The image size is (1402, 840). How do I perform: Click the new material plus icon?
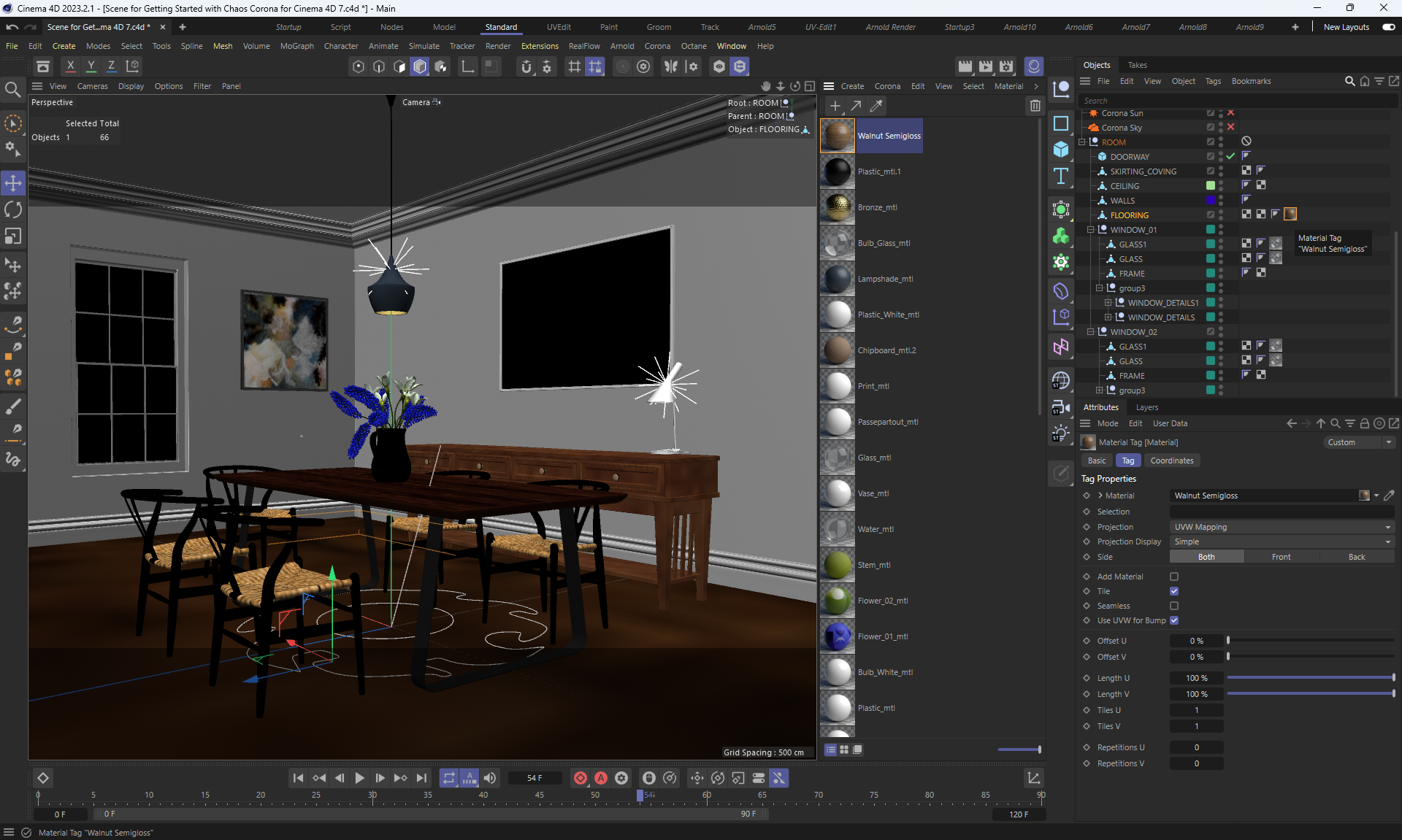coord(835,106)
